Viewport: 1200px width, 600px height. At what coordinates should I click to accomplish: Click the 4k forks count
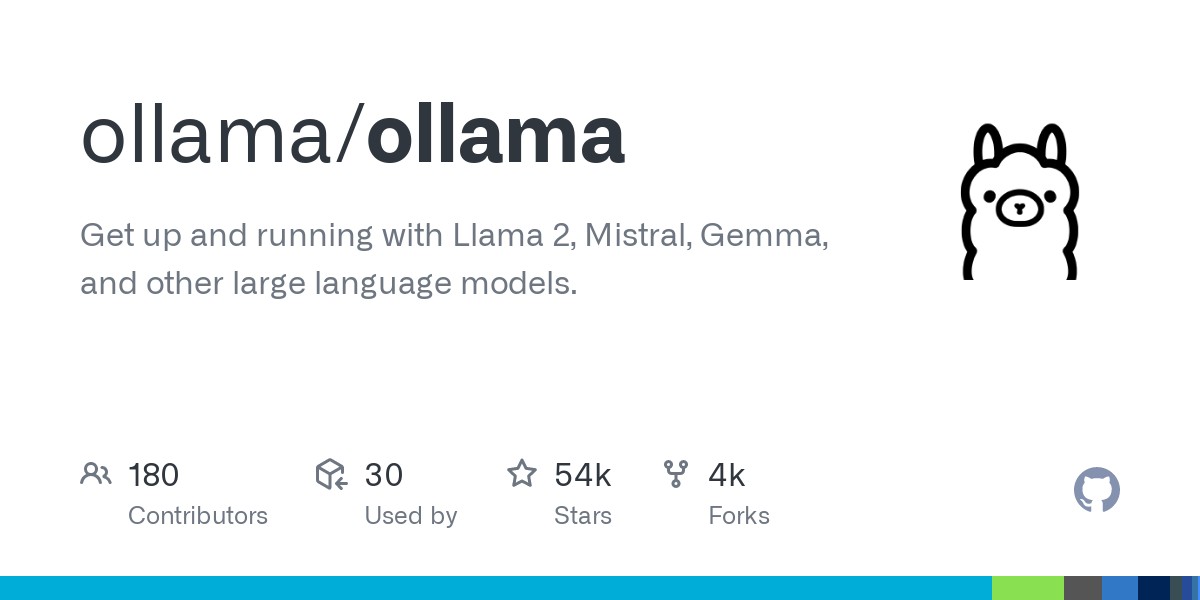[x=727, y=474]
